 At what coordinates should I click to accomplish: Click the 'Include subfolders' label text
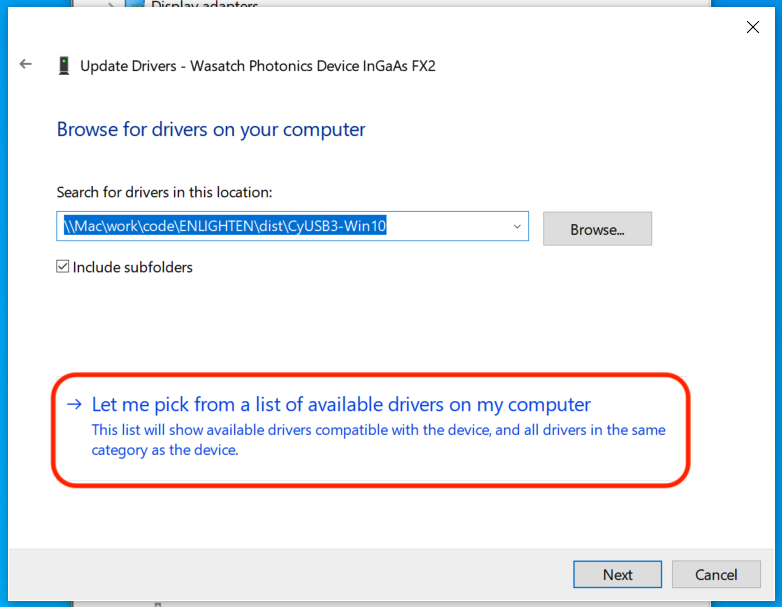132,267
